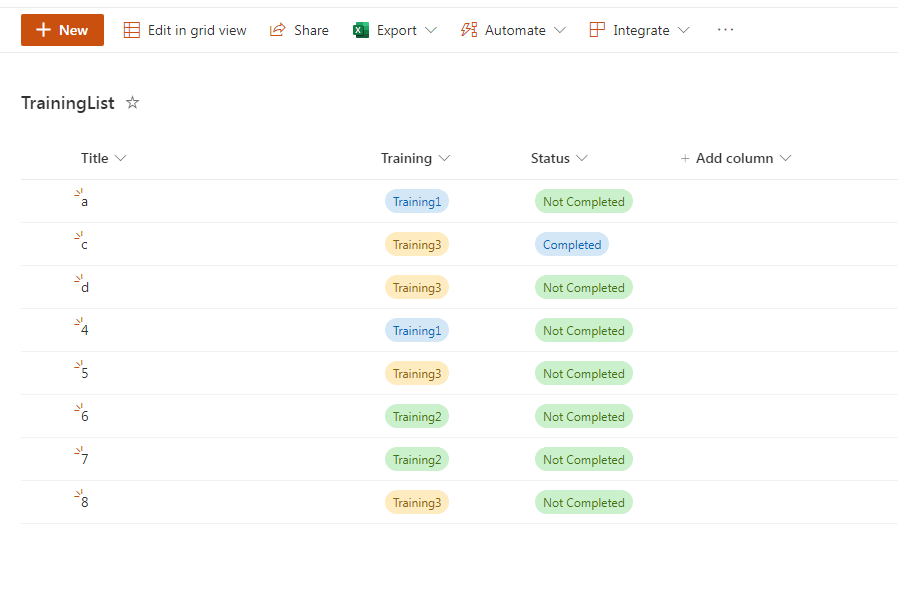Click the New item button
Image resolution: width=898 pixels, height=603 pixels.
coord(62,30)
